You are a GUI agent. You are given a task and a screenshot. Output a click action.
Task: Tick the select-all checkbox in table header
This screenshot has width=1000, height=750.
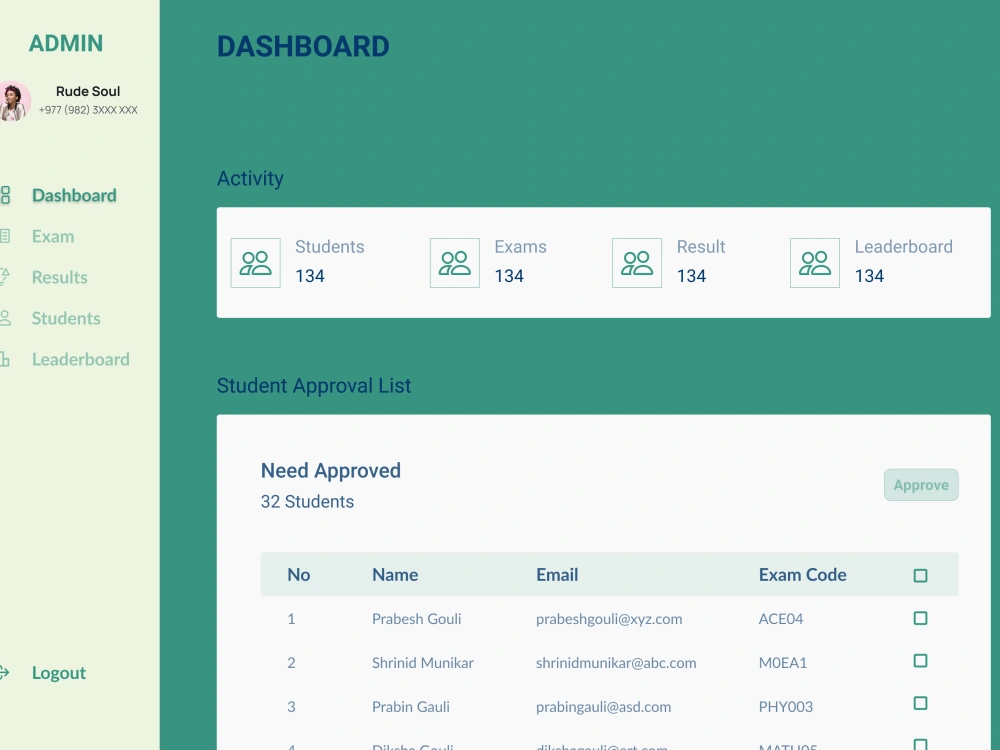920,575
